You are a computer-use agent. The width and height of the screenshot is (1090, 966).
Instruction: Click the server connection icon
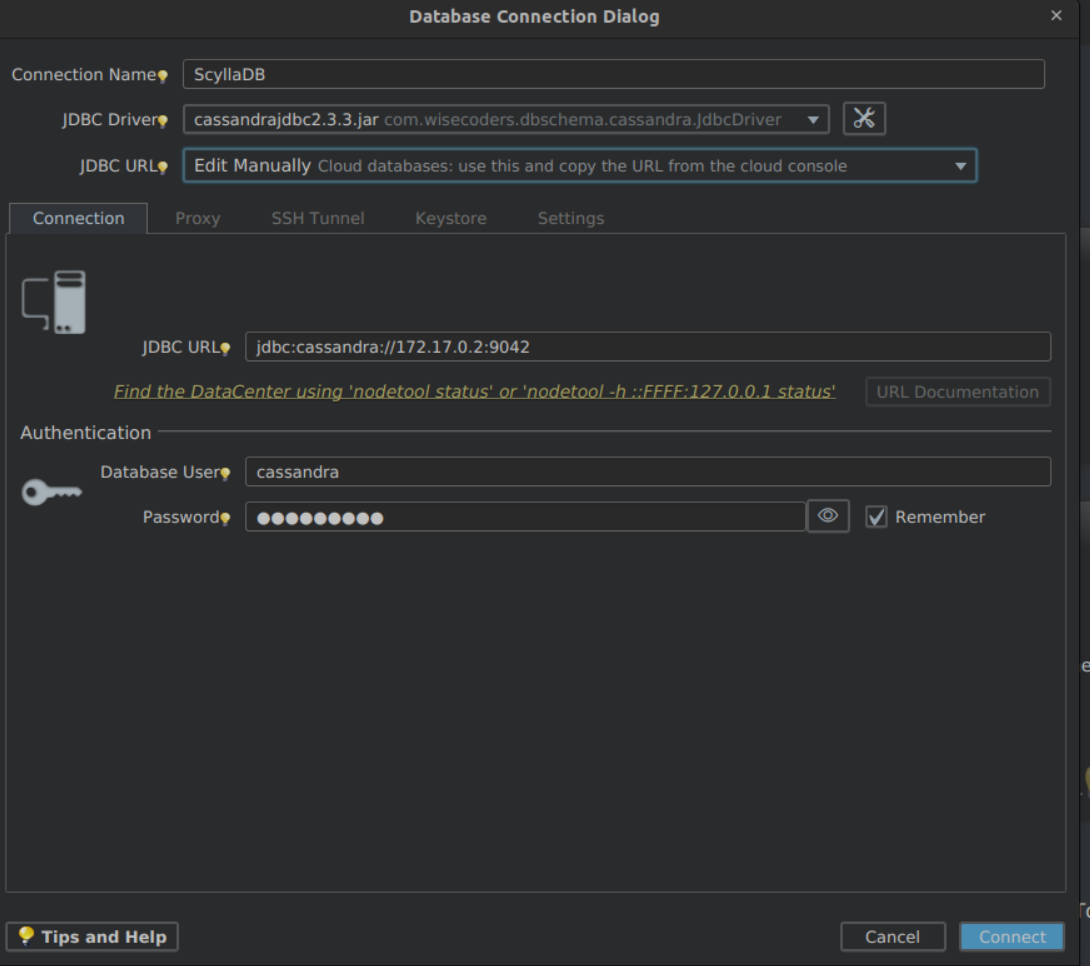tap(54, 302)
